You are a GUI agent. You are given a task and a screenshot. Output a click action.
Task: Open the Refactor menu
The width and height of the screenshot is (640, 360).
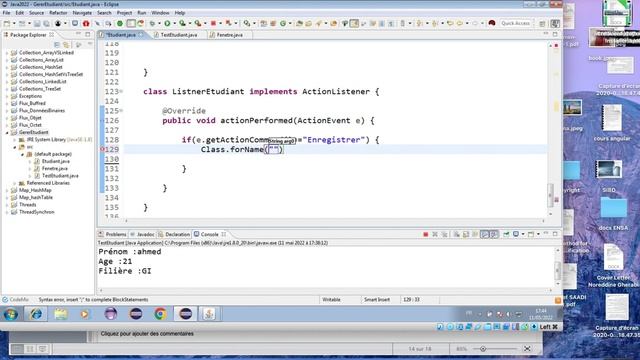tap(58, 13)
